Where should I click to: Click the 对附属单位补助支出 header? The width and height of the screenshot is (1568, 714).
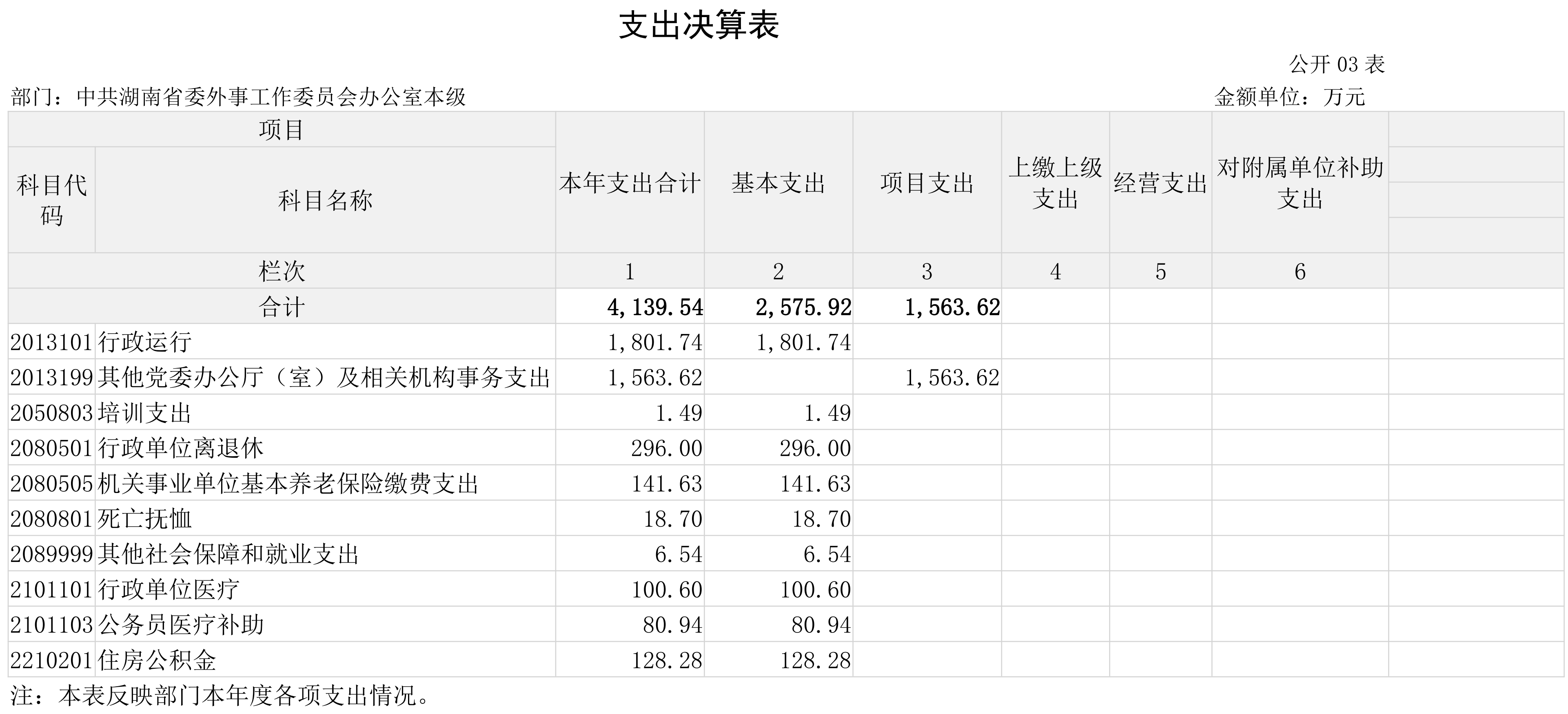(1300, 183)
